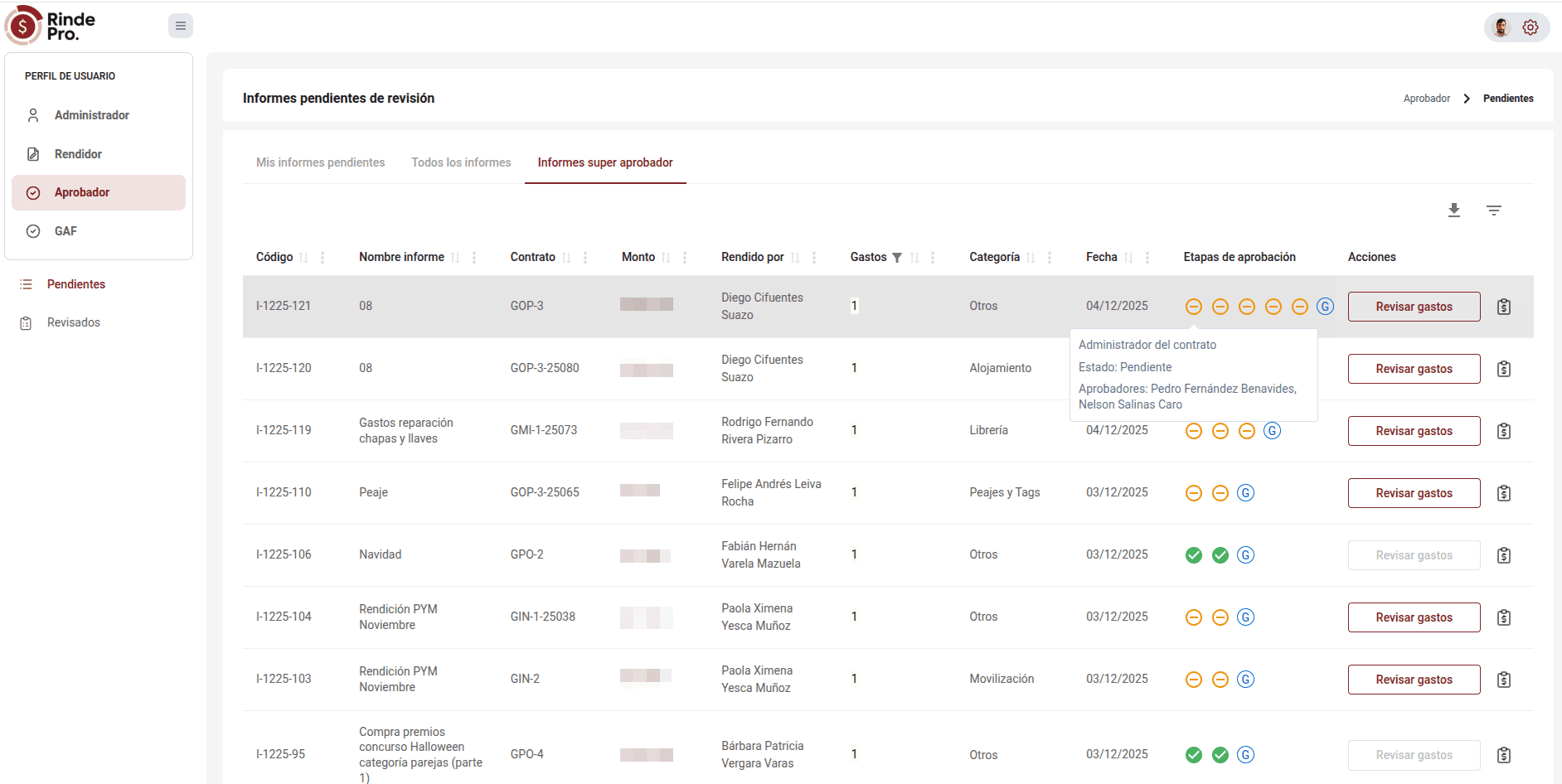Click the settings gear icon
1562x784 pixels.
tap(1530, 27)
